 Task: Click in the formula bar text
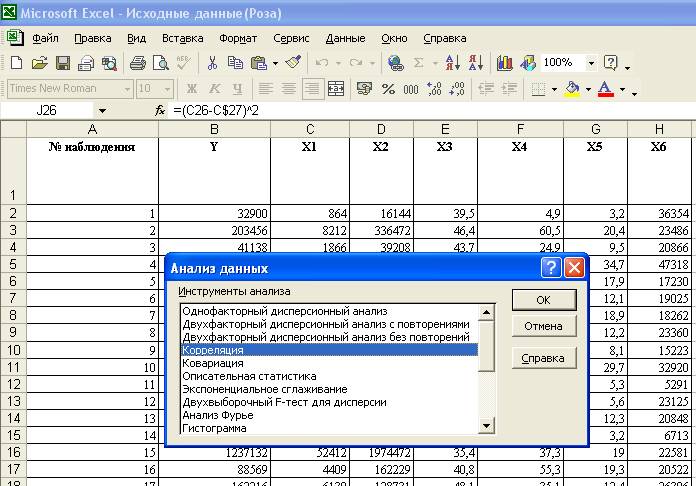pyautogui.click(x=216, y=111)
